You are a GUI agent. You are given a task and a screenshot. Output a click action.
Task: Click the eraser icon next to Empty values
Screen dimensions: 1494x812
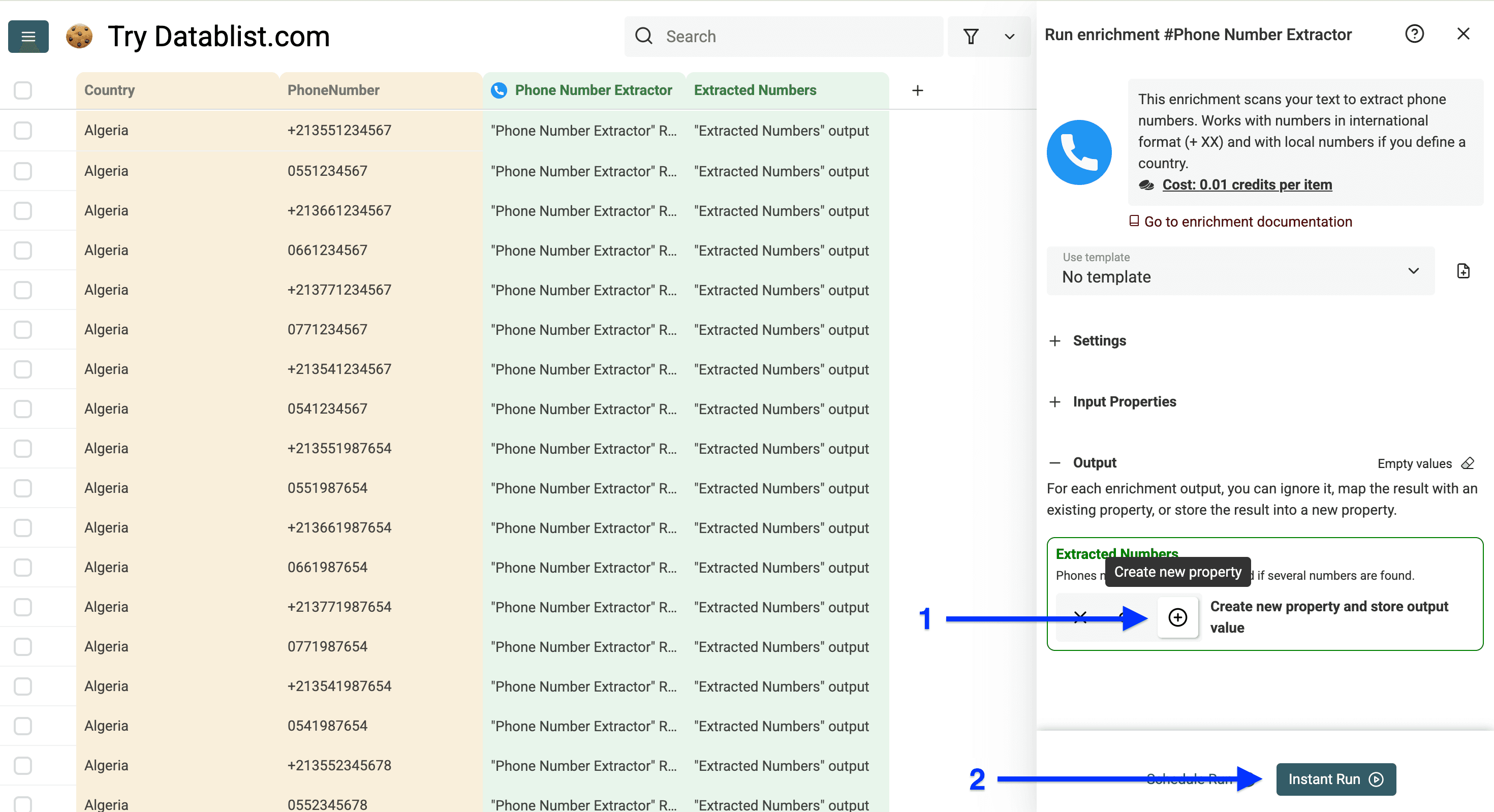tap(1468, 463)
